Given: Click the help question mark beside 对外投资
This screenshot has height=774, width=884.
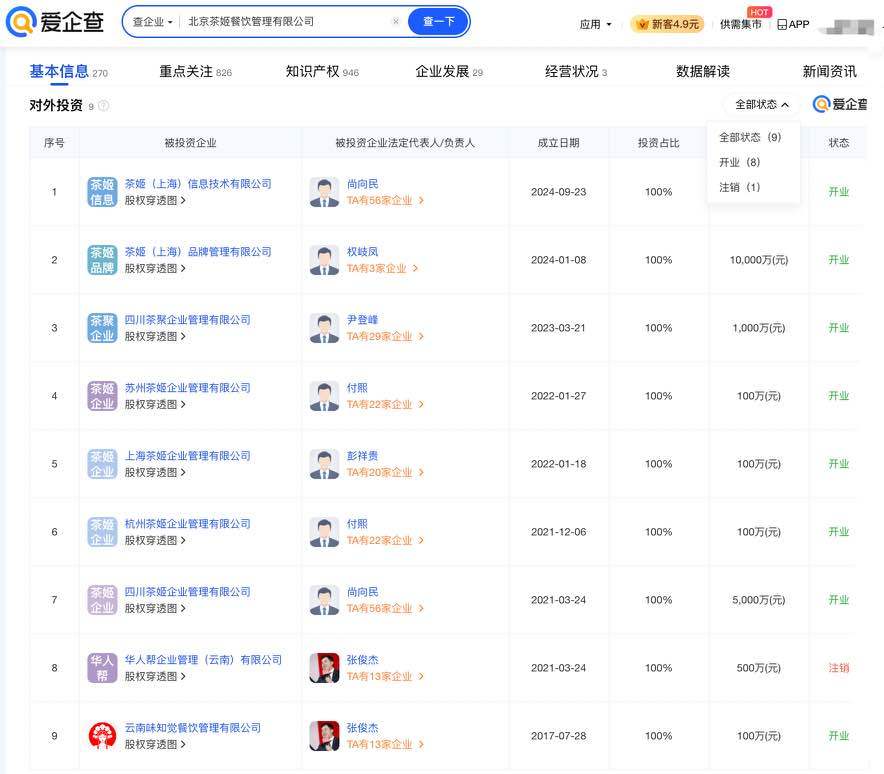Looking at the screenshot, I should pyautogui.click(x=103, y=106).
